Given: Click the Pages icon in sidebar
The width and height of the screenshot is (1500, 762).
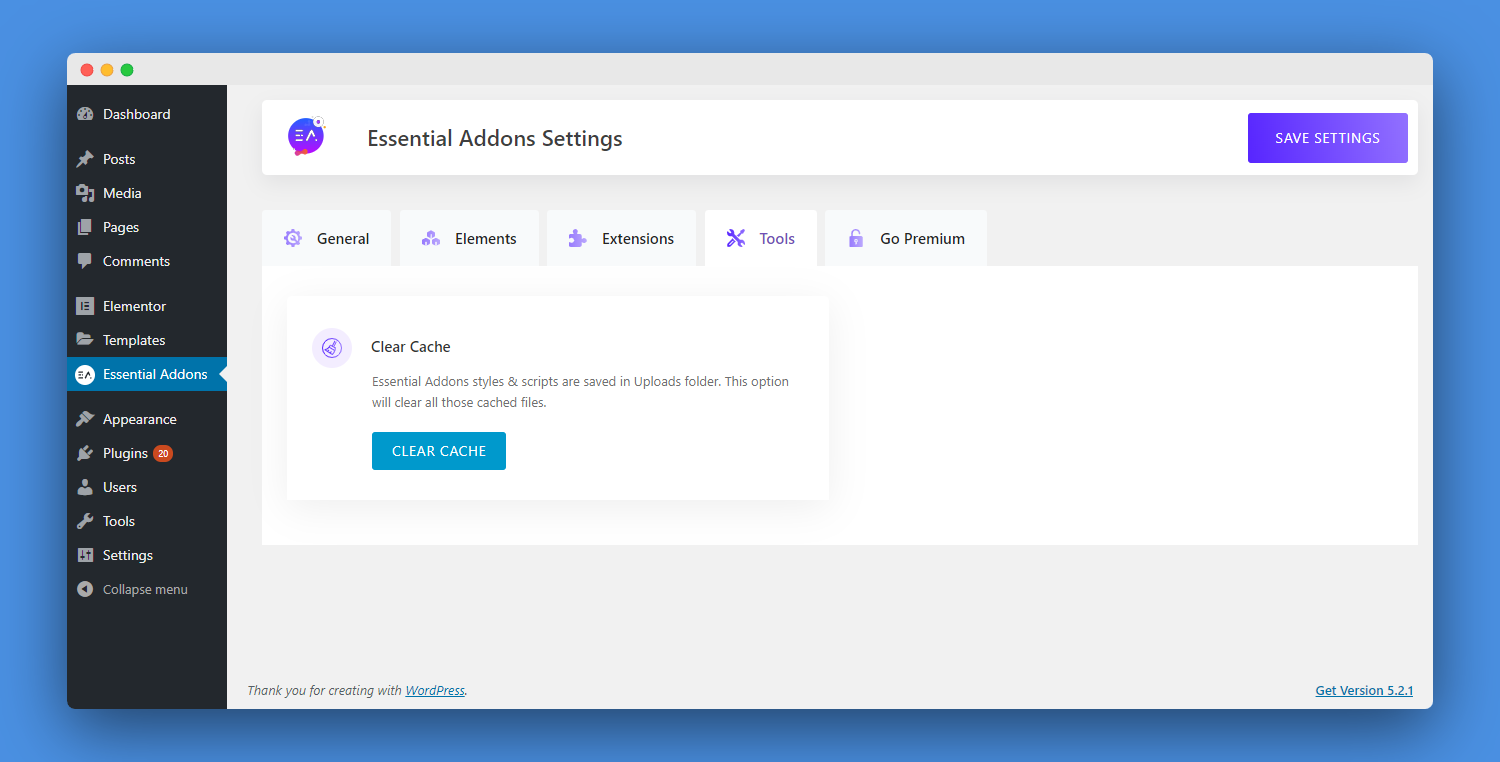Looking at the screenshot, I should coord(85,227).
